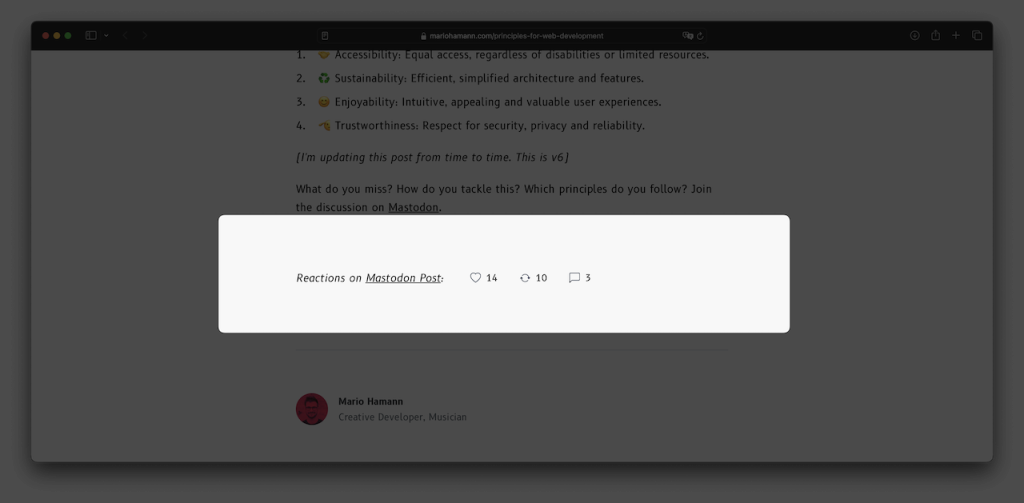Click the Reactions on label

328,278
